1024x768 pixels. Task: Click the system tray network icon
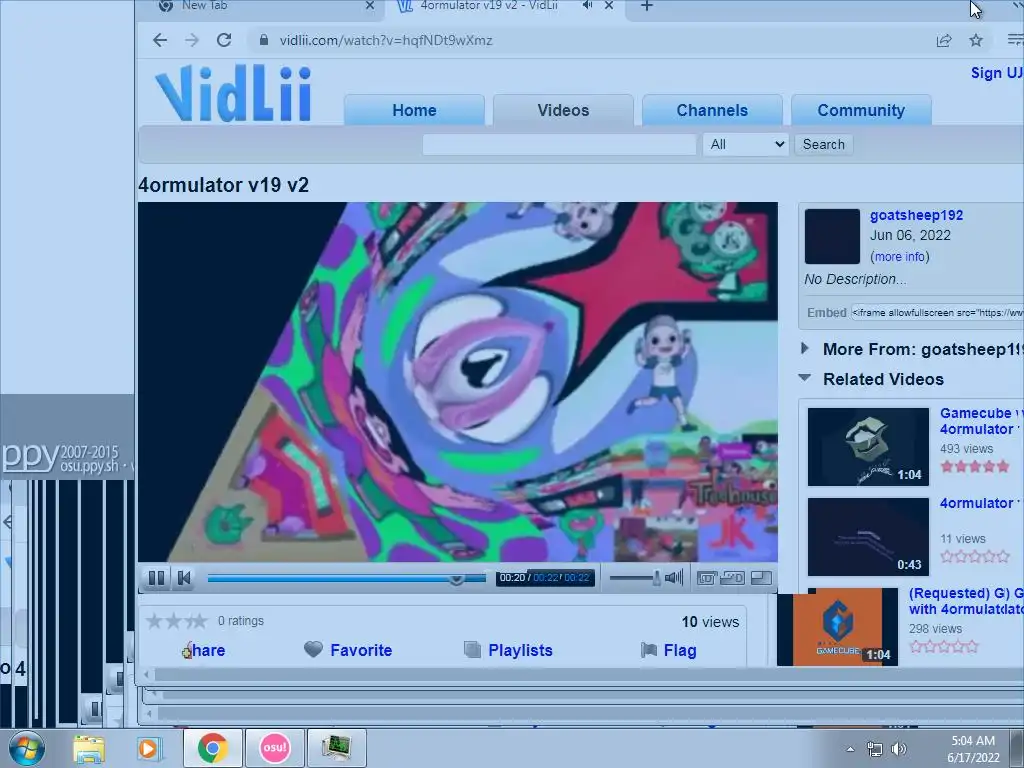[874, 749]
